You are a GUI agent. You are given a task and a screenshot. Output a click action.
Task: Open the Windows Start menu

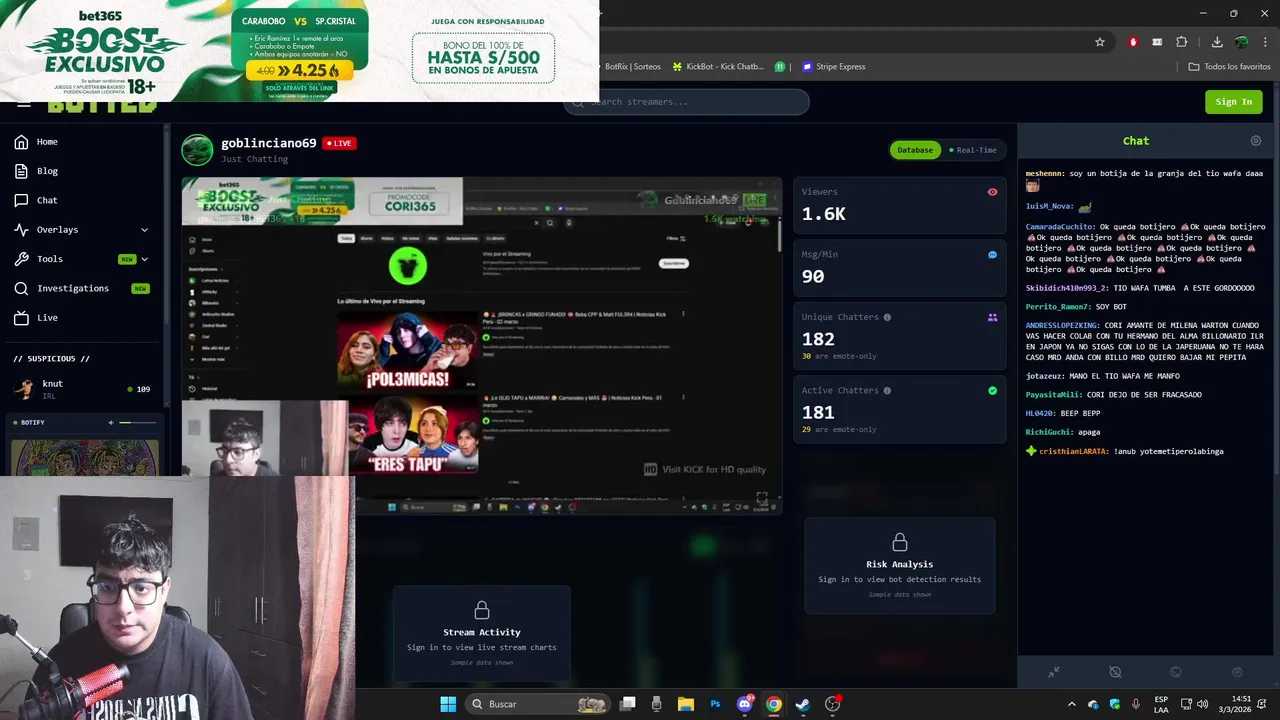pyautogui.click(x=448, y=704)
